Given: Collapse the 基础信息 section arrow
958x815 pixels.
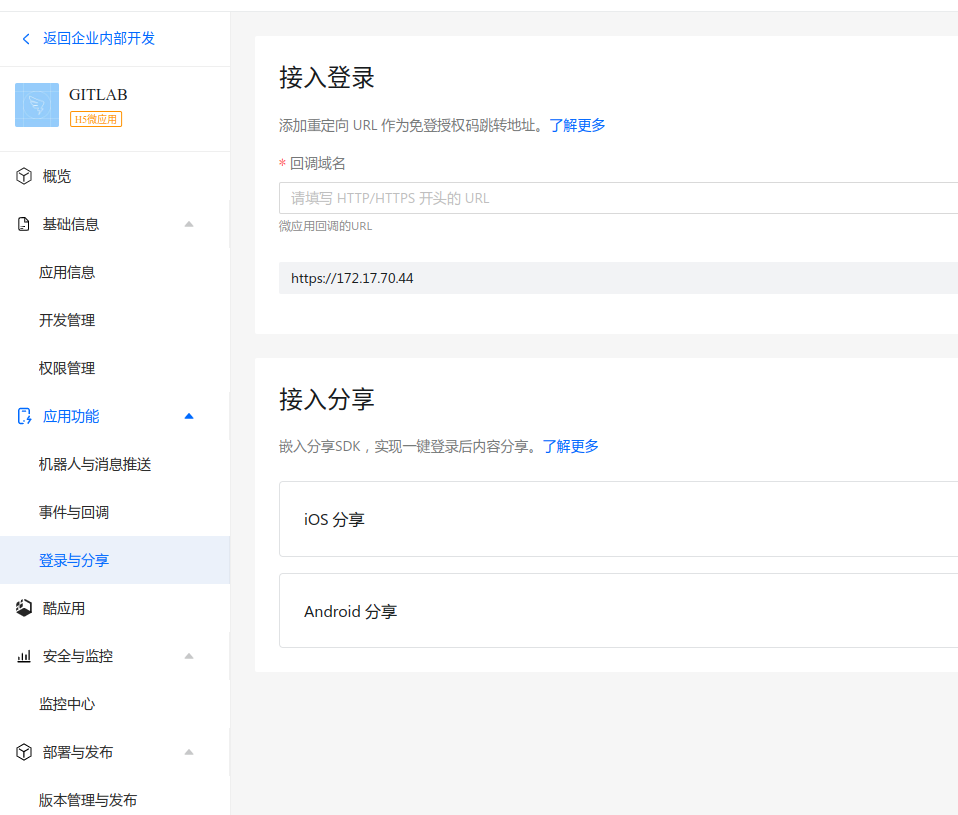Looking at the screenshot, I should [189, 224].
